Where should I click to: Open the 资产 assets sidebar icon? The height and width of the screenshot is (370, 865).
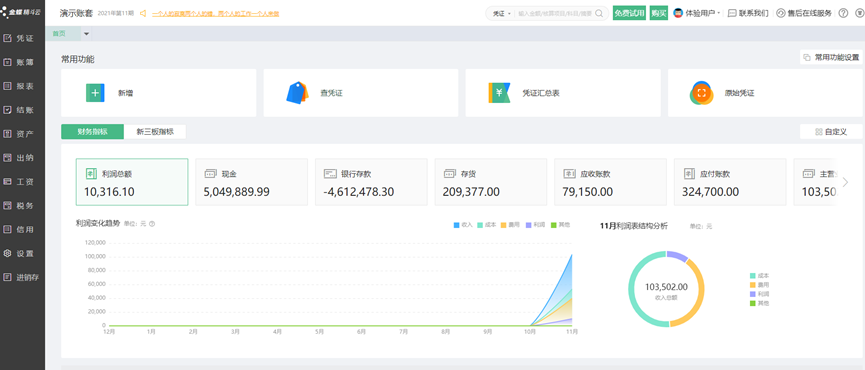pyautogui.click(x=7, y=134)
